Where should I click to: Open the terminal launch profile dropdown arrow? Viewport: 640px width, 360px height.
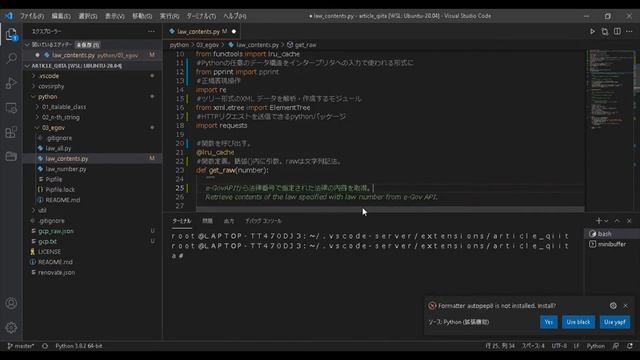point(607,221)
